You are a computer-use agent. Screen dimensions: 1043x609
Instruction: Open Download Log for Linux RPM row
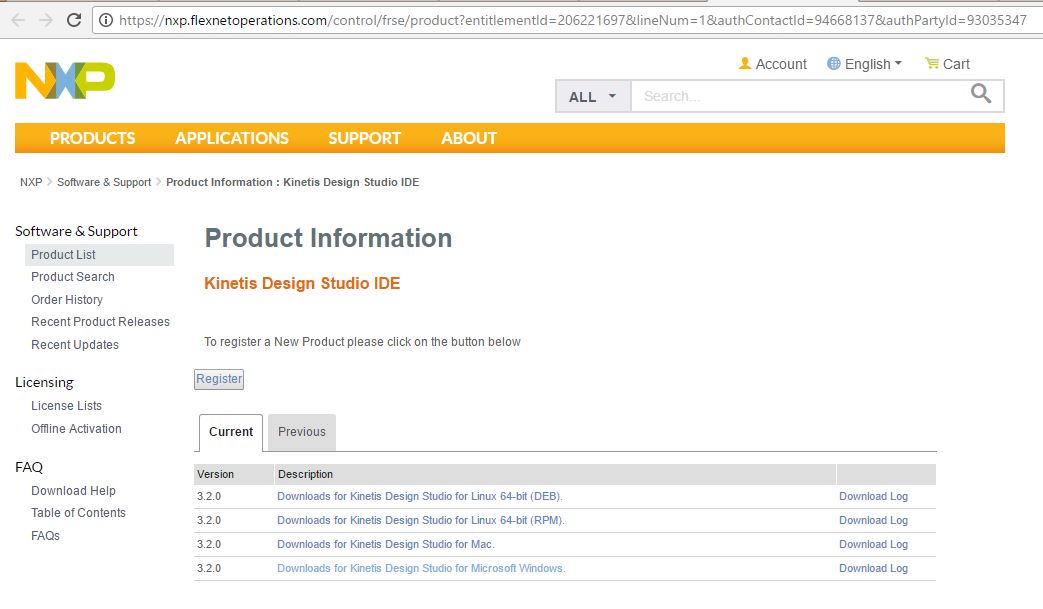coord(873,520)
